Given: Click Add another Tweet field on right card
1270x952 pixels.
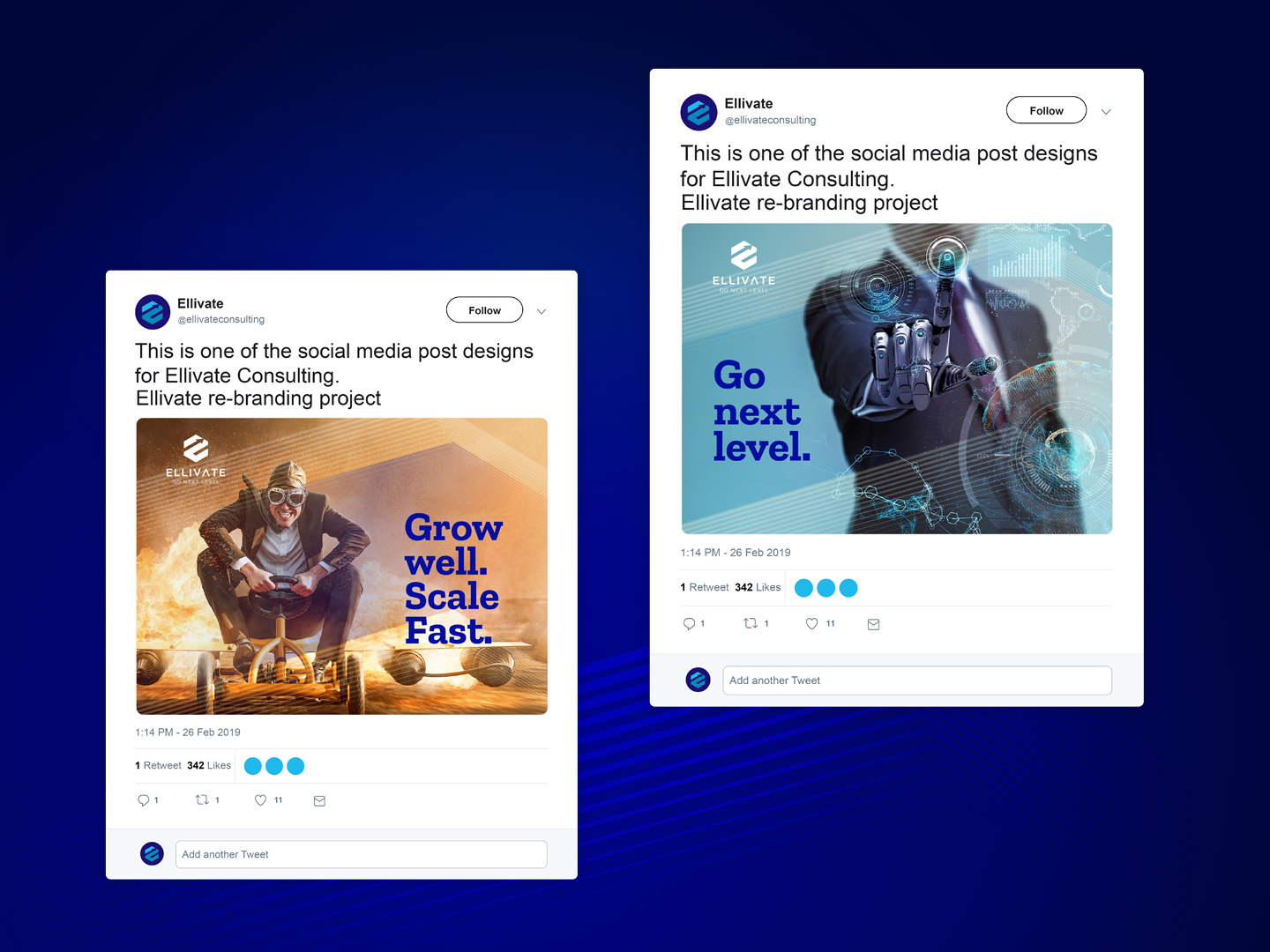Looking at the screenshot, I should (917, 681).
